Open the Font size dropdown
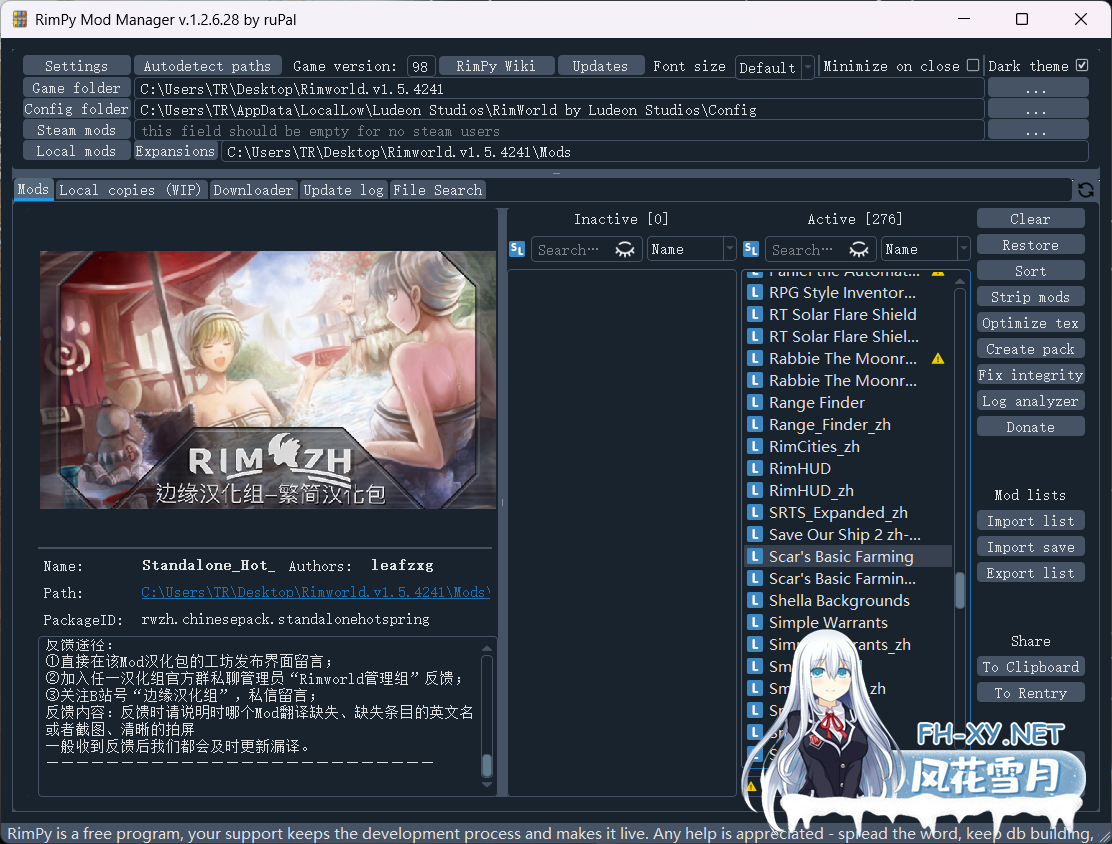This screenshot has height=844, width=1112. tap(775, 67)
